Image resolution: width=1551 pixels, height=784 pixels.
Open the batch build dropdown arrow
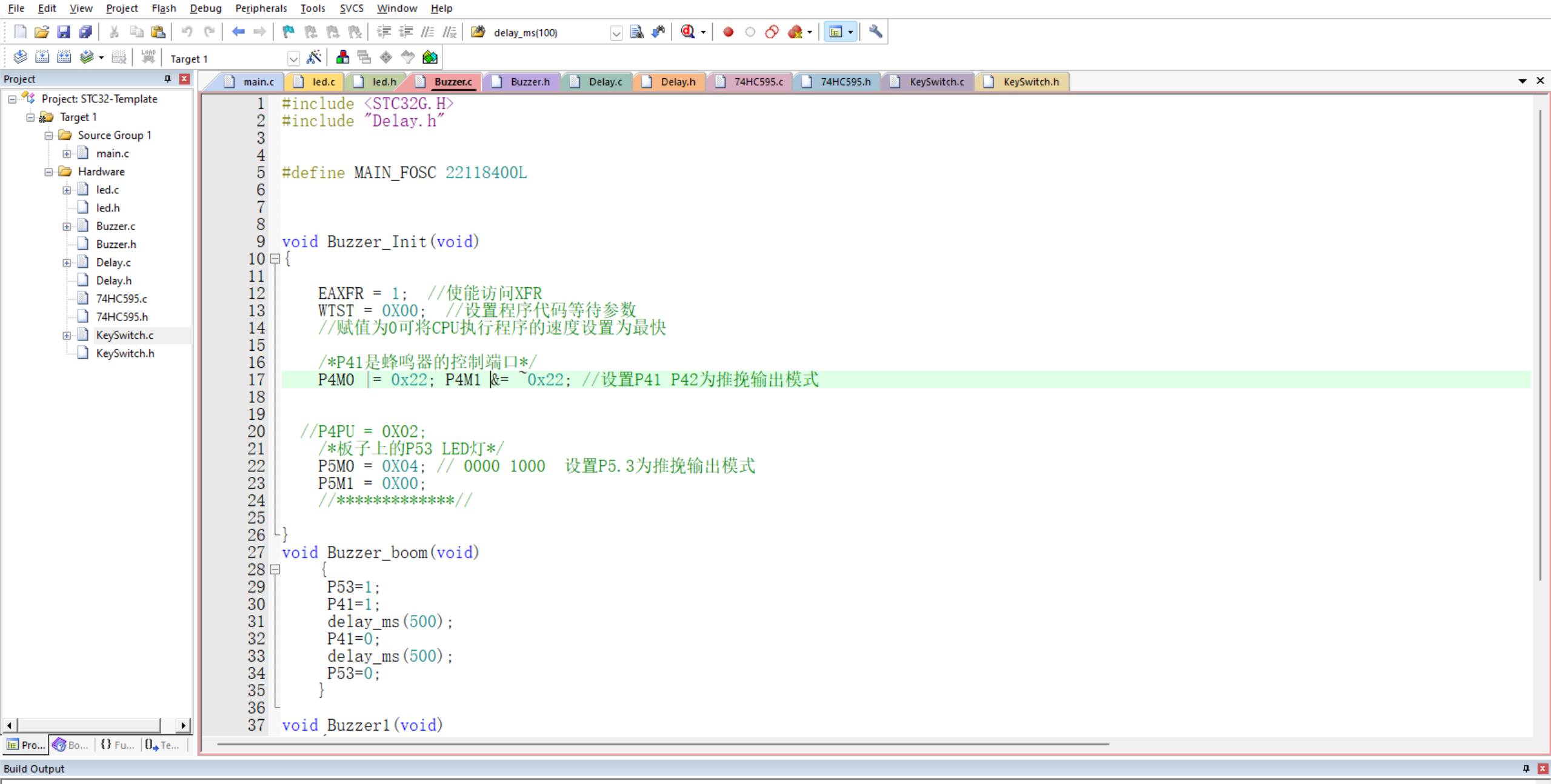pos(101,58)
